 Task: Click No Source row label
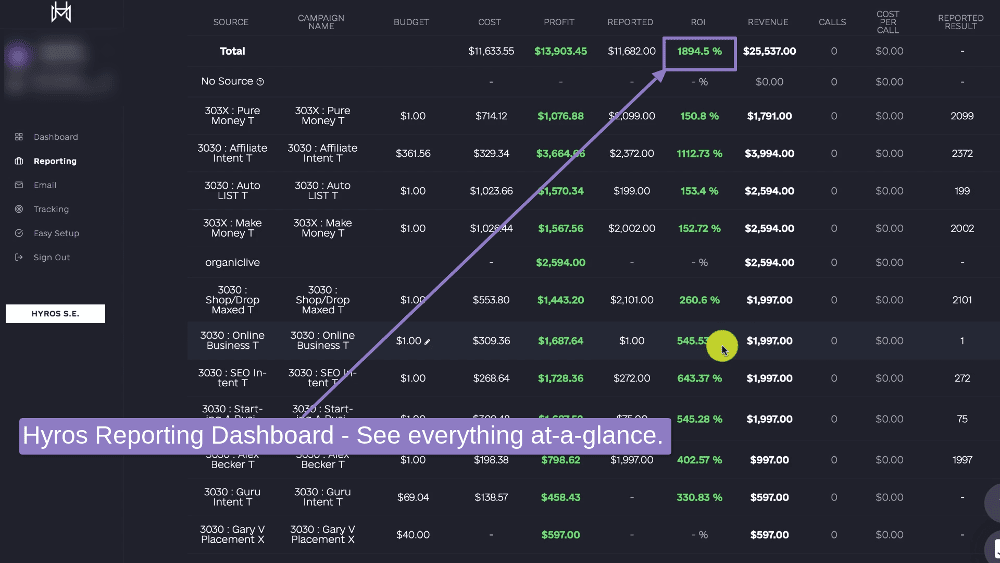point(227,82)
